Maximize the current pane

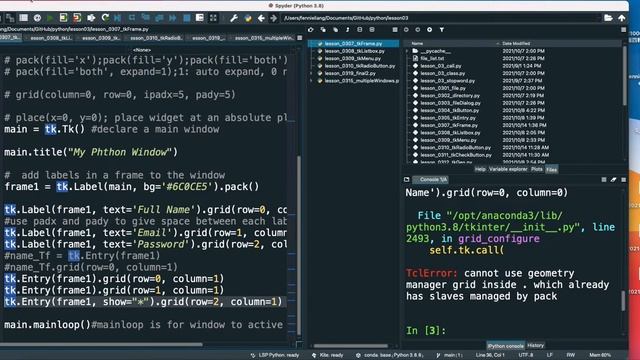pos(200,18)
